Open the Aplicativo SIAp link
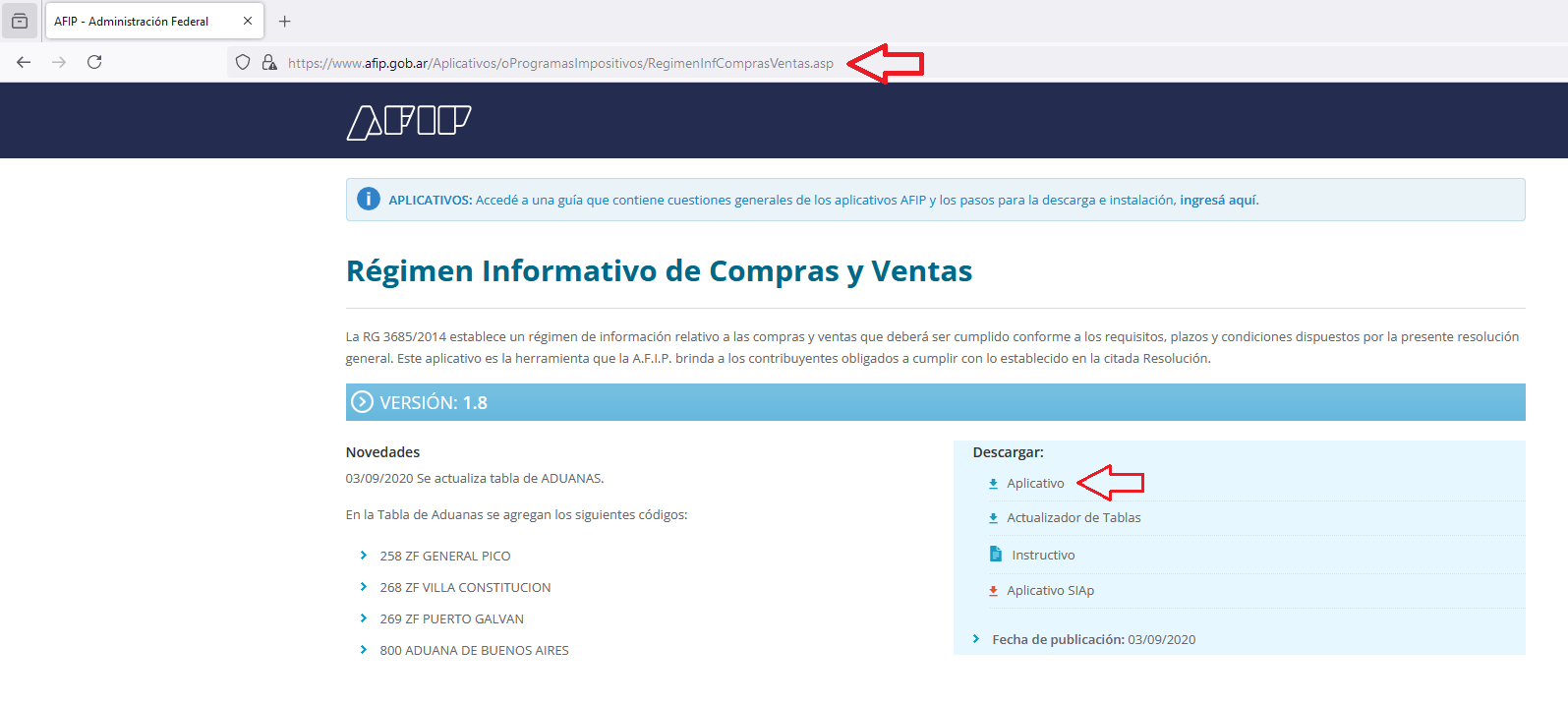 pos(1050,591)
